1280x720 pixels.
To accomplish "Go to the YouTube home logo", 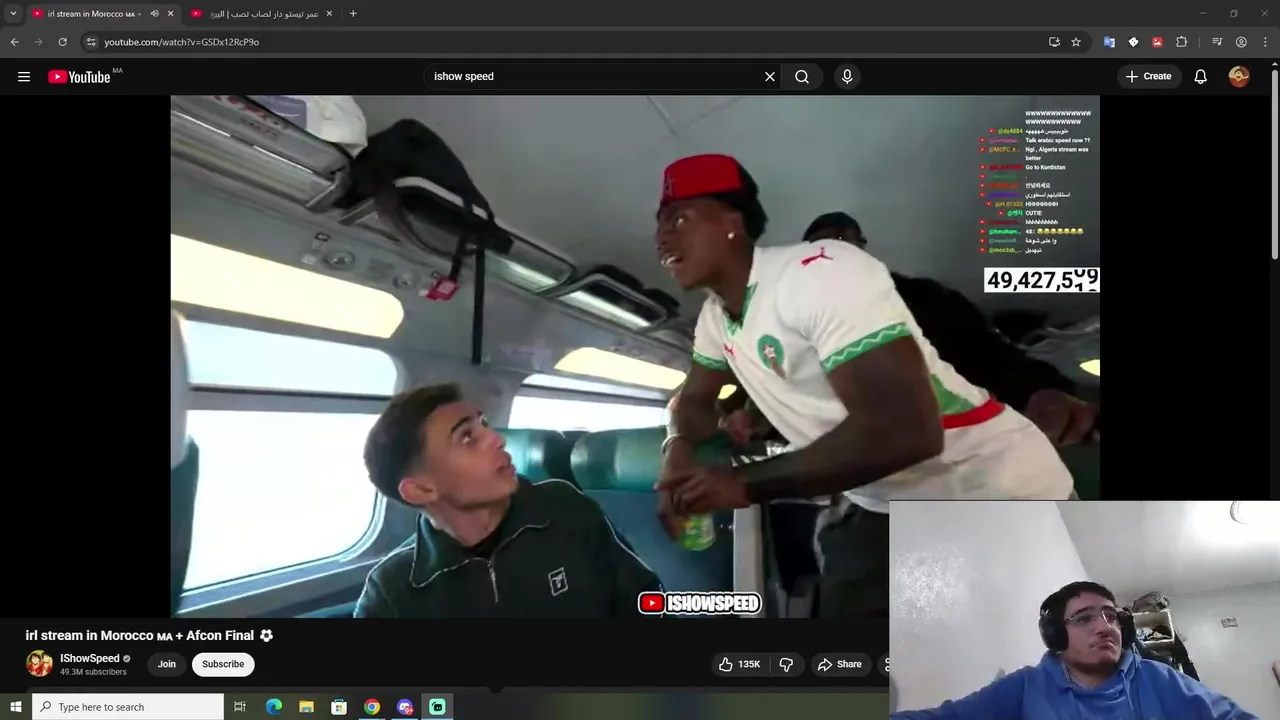I will pos(79,77).
